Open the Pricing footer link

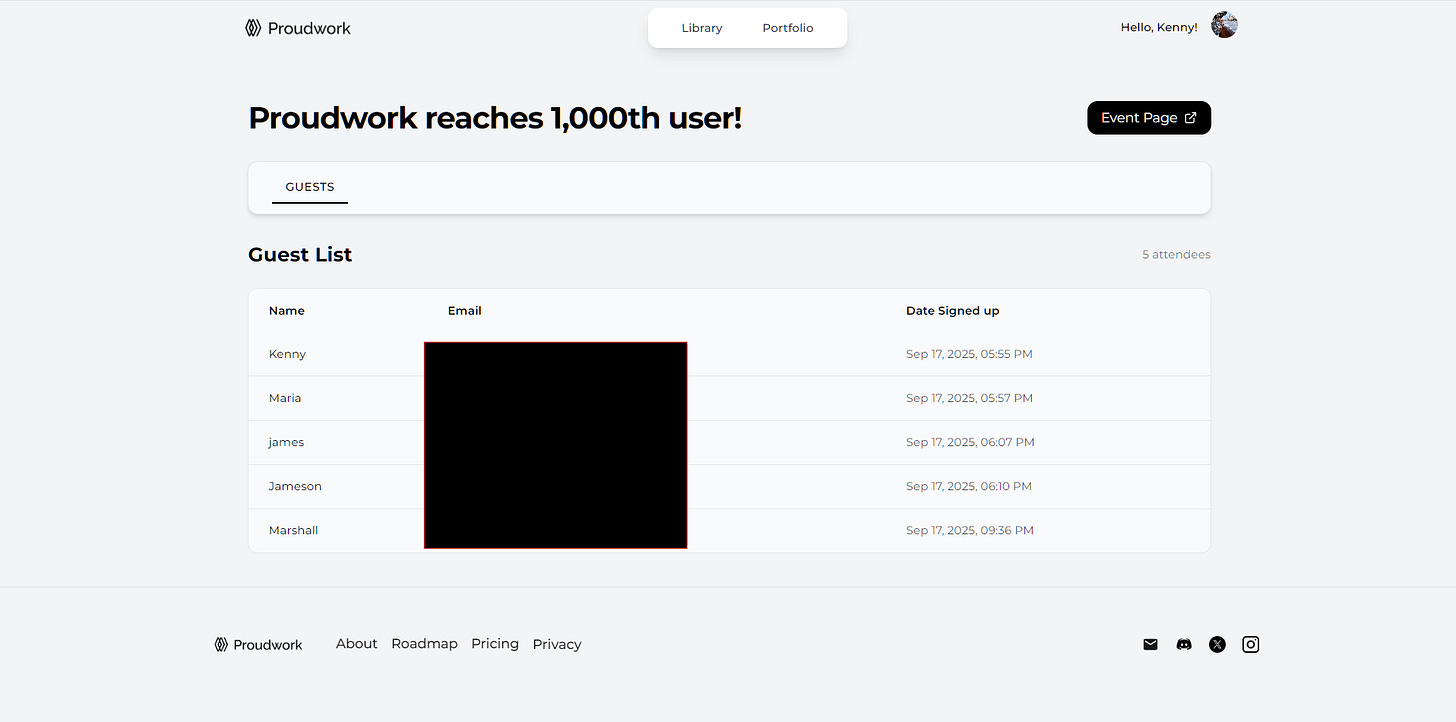495,644
